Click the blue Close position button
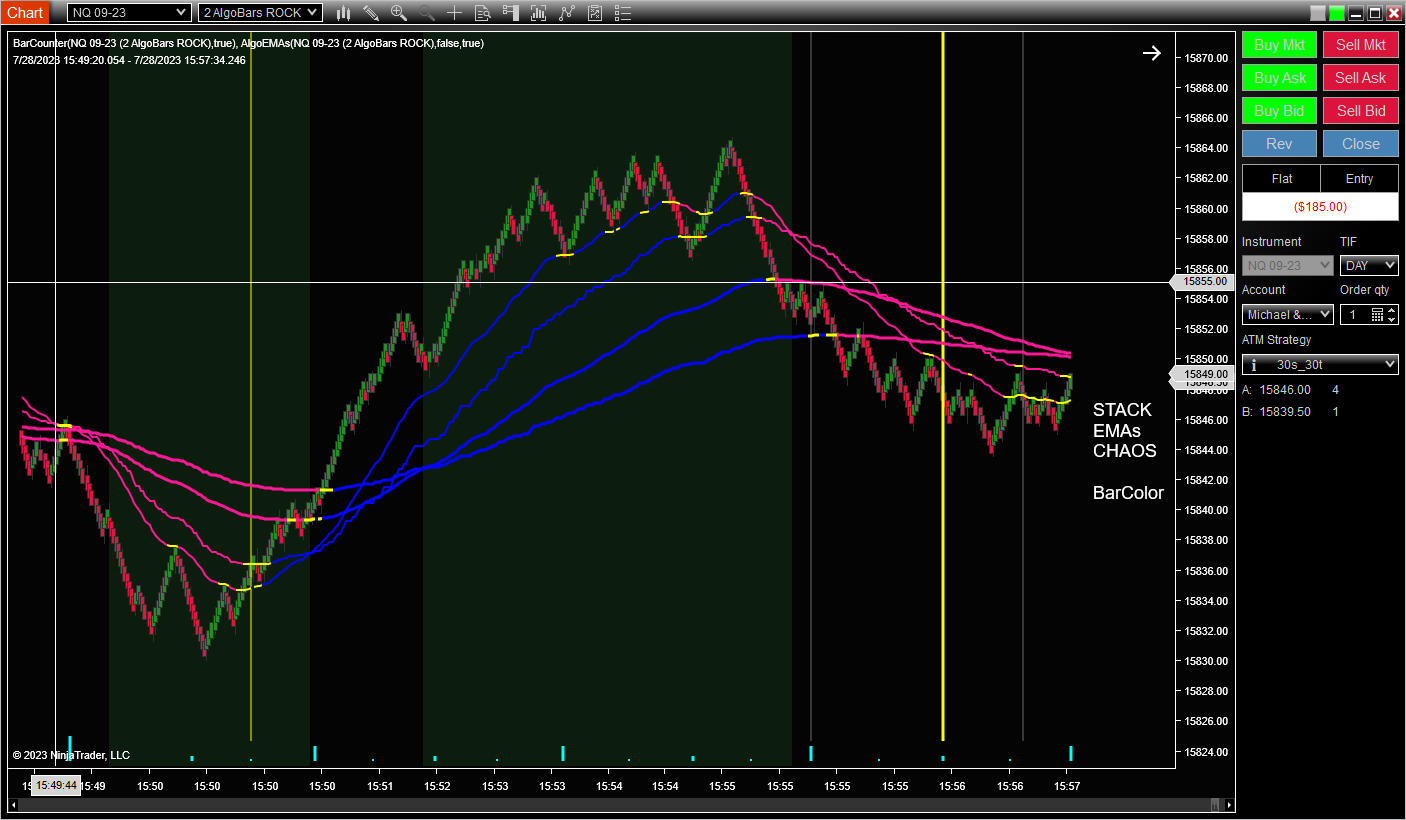The width and height of the screenshot is (1406, 820). coord(1361,144)
